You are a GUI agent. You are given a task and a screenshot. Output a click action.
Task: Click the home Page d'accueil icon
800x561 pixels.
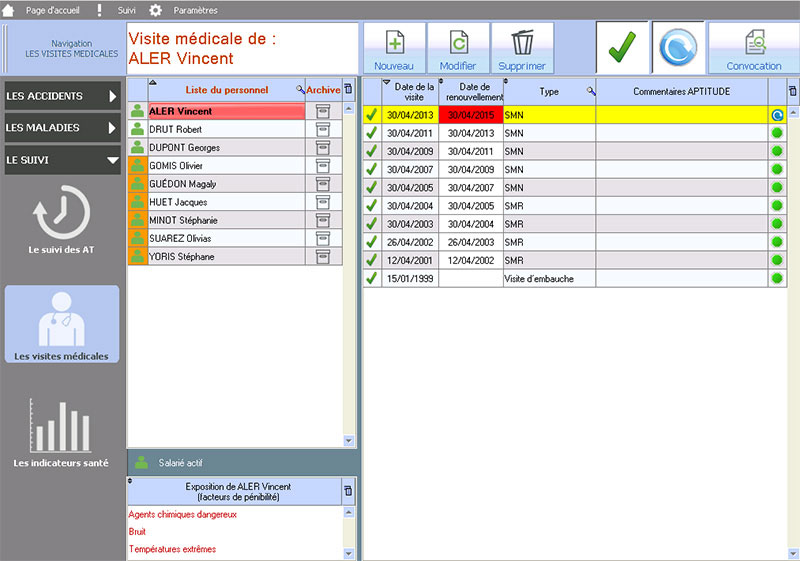point(8,10)
